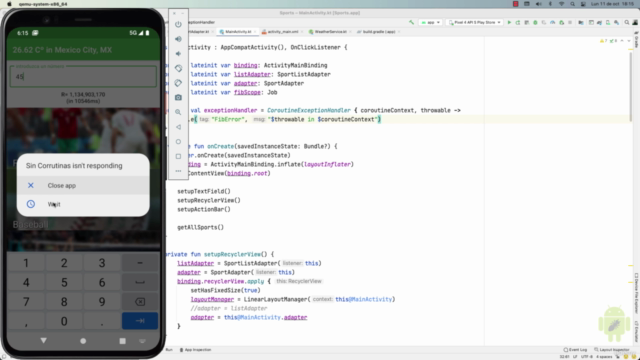Open the Run tool window
This screenshot has height=360, width=640.
pos(169,350)
